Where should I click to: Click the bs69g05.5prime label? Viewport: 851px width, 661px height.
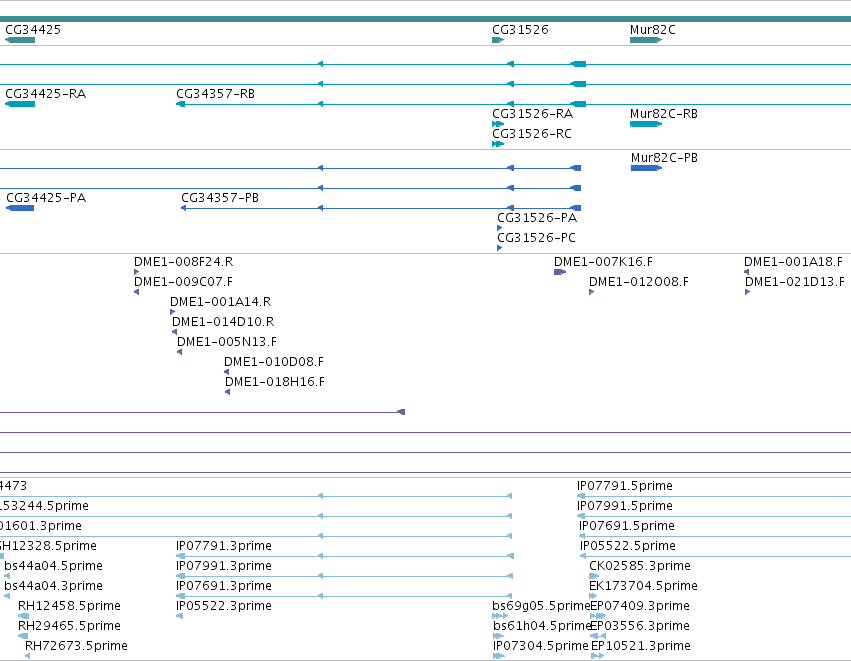pyautogui.click(x=541, y=606)
